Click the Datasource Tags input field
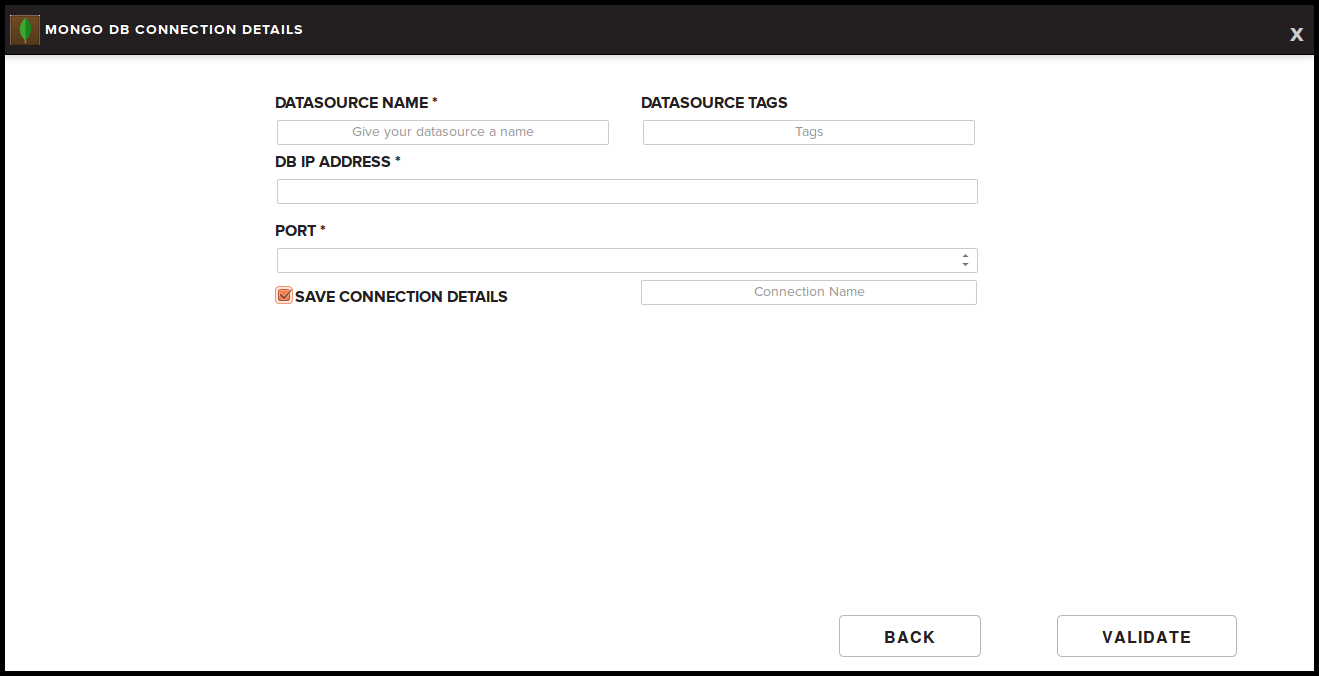The height and width of the screenshot is (676, 1319). [808, 132]
